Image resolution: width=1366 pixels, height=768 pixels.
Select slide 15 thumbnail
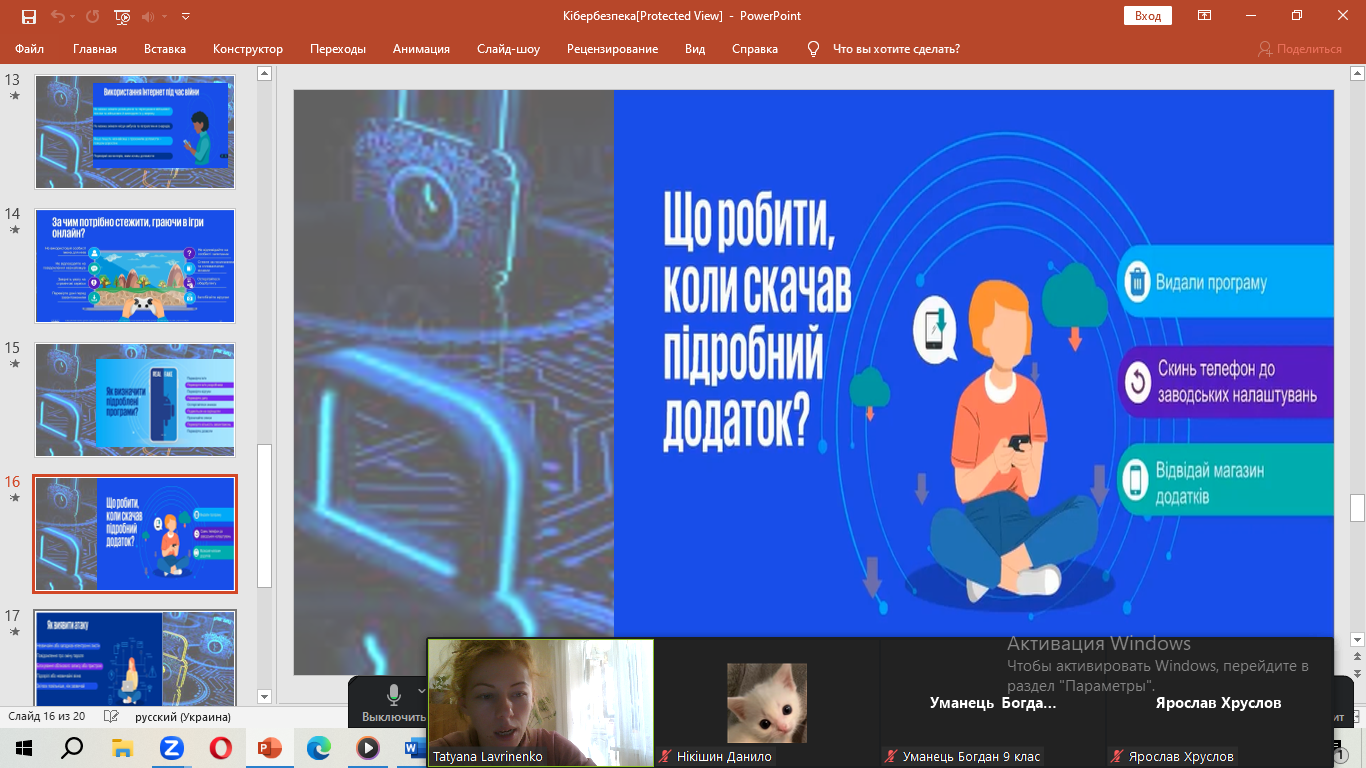(x=135, y=400)
